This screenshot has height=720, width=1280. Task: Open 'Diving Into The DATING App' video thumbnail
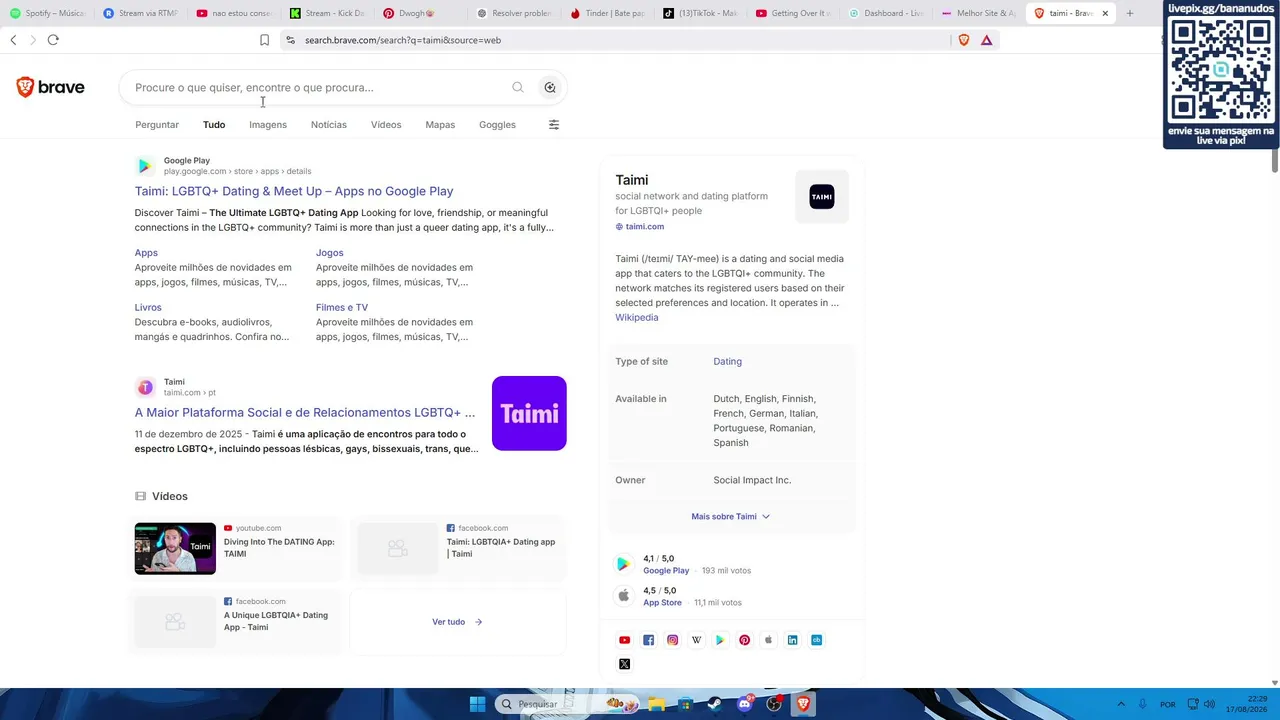175,549
